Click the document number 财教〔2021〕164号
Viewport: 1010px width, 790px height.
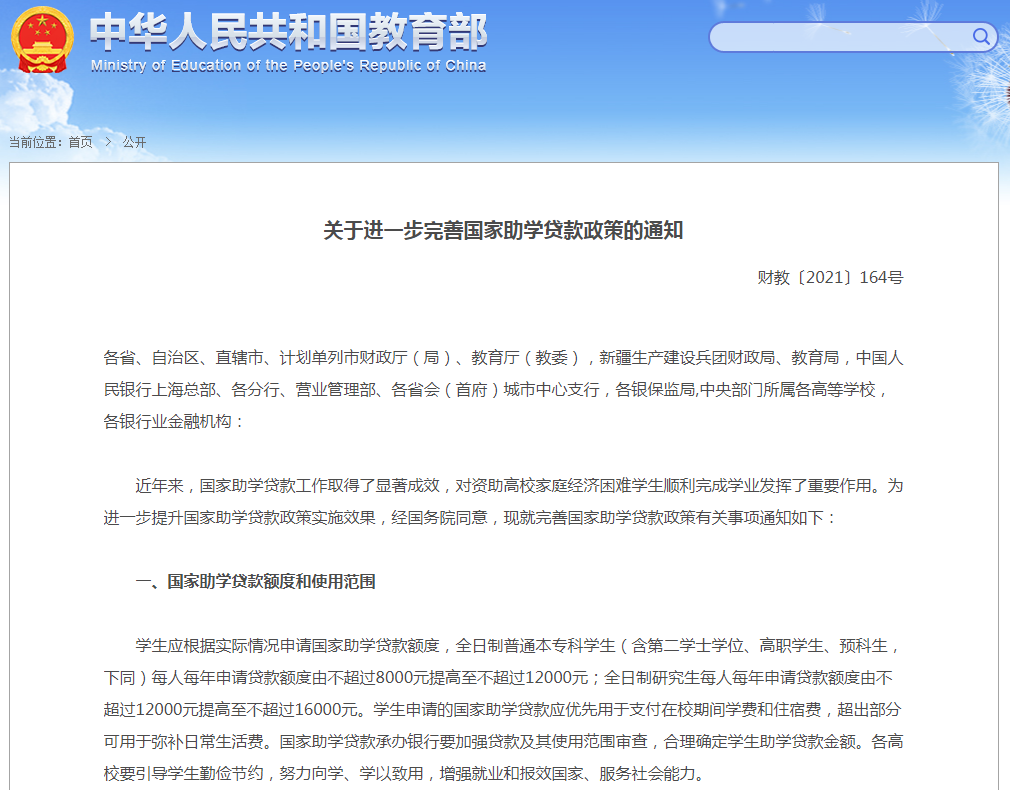[x=830, y=277]
